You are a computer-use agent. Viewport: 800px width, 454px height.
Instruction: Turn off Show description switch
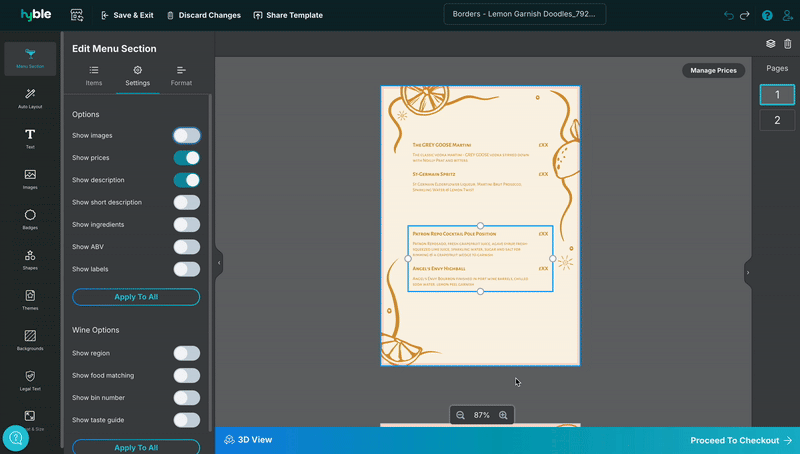(x=187, y=180)
